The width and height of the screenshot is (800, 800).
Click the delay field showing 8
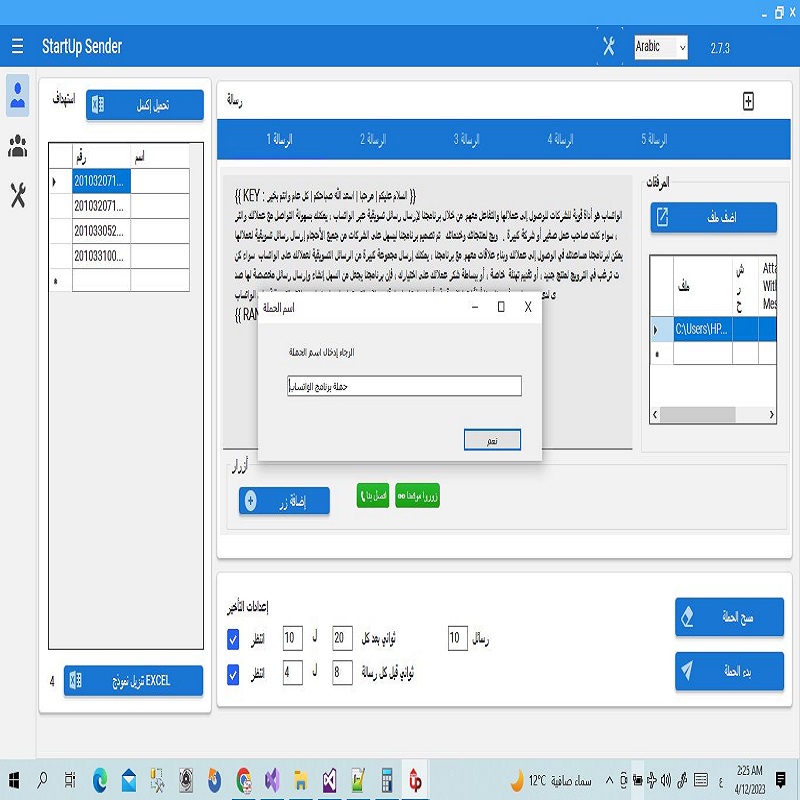[x=342, y=672]
